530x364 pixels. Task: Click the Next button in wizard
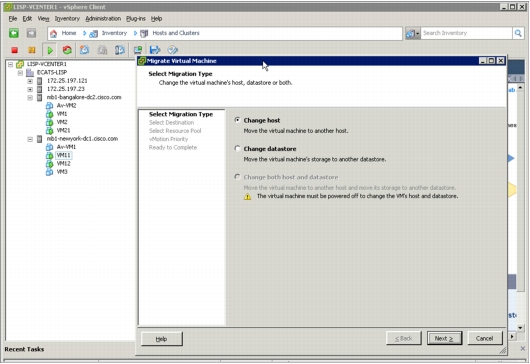444,338
